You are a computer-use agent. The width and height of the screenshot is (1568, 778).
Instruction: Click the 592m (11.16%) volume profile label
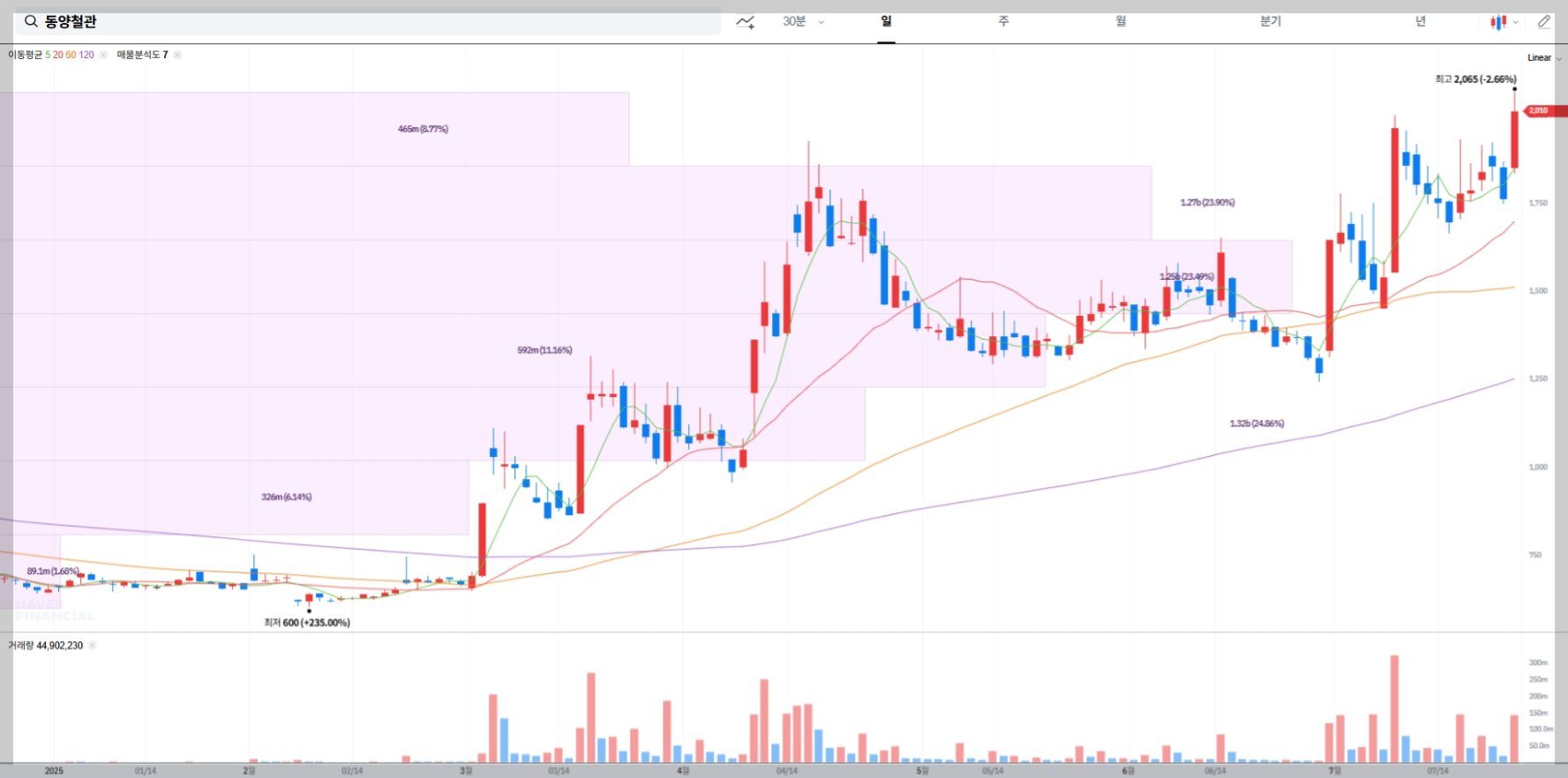pos(544,350)
